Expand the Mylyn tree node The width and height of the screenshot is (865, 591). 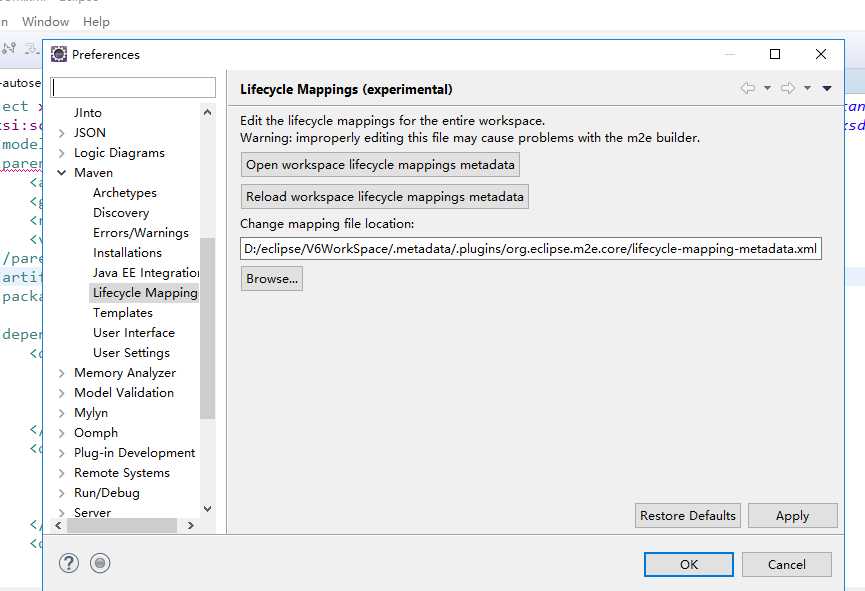(61, 413)
